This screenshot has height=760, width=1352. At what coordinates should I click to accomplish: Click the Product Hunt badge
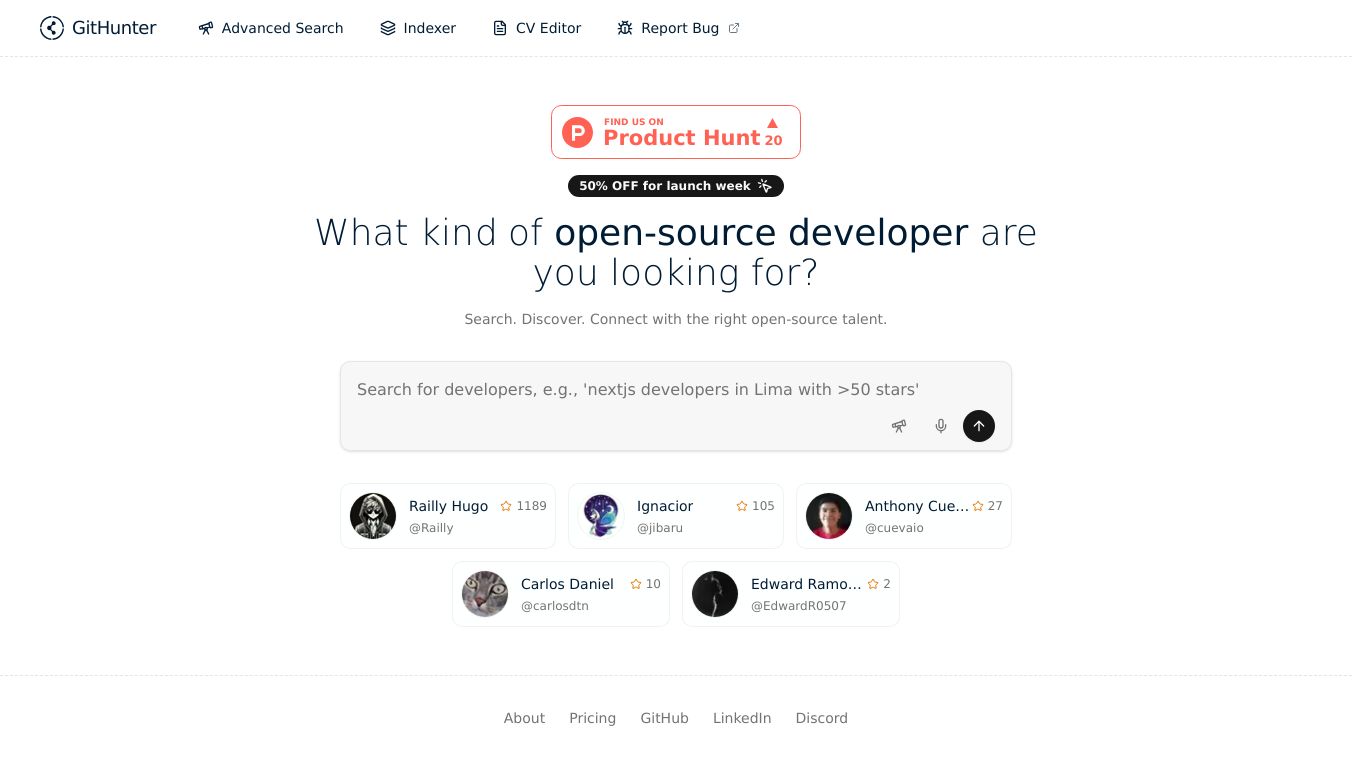[676, 132]
